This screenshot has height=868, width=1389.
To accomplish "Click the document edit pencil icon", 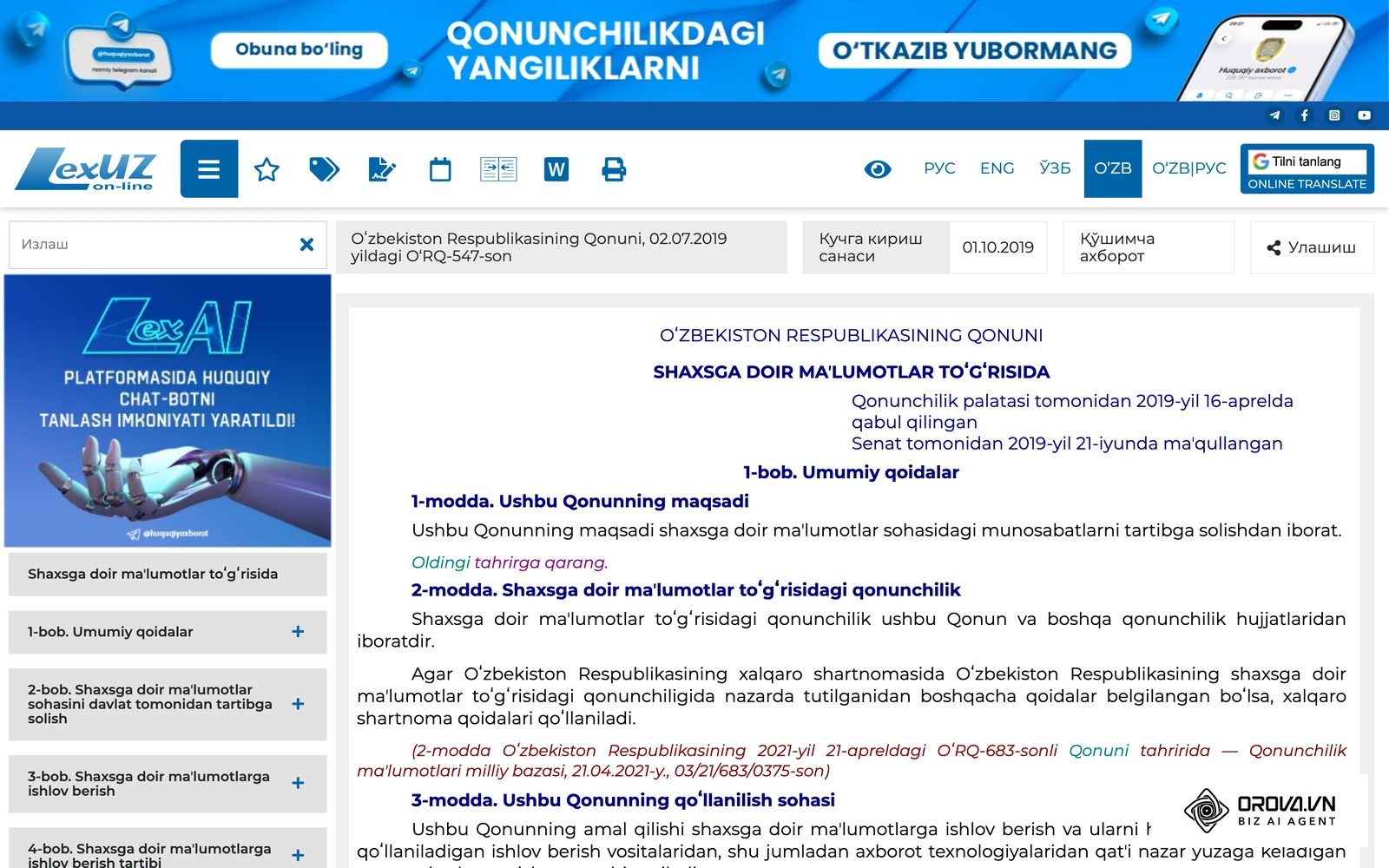I will (382, 169).
